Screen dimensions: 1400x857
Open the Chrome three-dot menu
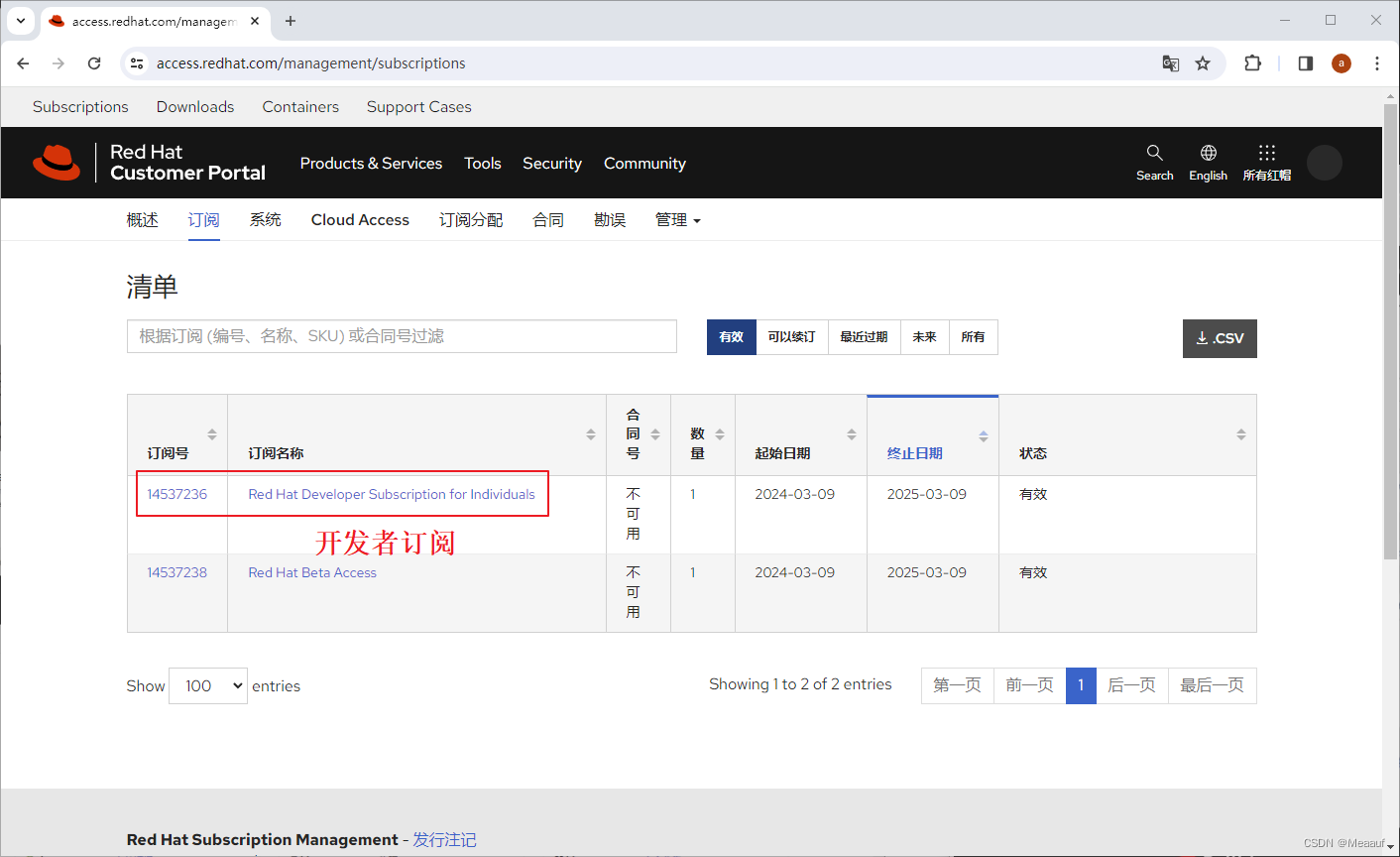coord(1377,63)
